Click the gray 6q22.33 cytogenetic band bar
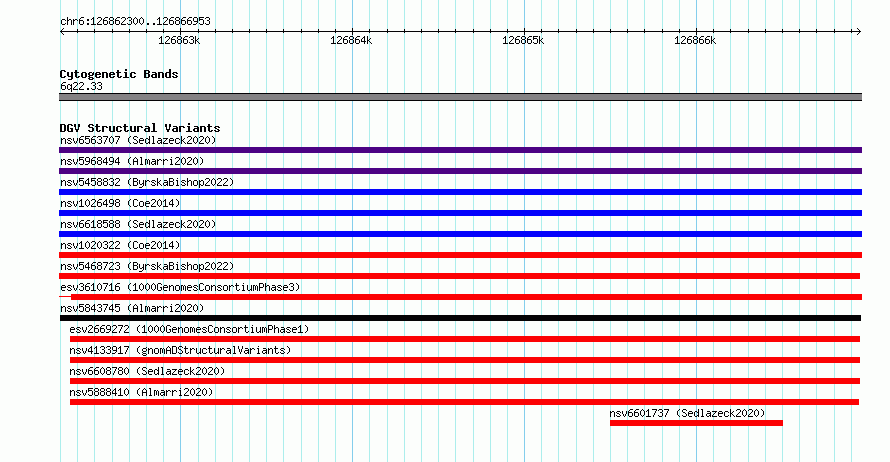Viewport: 890px width, 462px height. [460, 97]
